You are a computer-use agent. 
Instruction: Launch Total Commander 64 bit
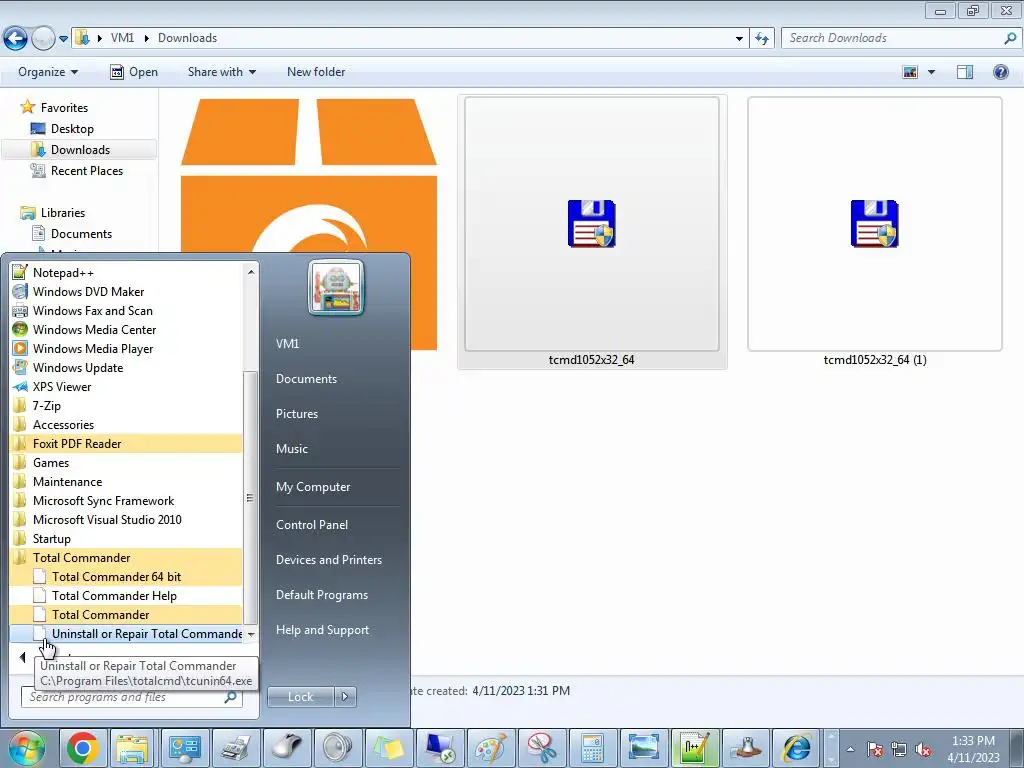[126, 575]
